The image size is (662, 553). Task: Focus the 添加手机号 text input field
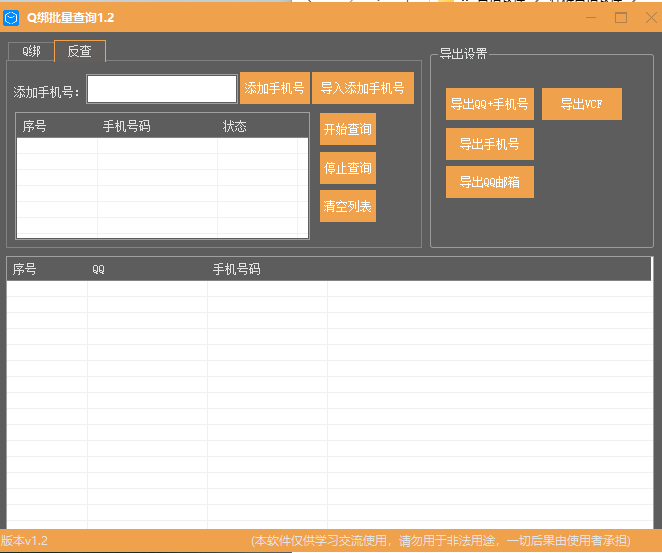(x=162, y=89)
